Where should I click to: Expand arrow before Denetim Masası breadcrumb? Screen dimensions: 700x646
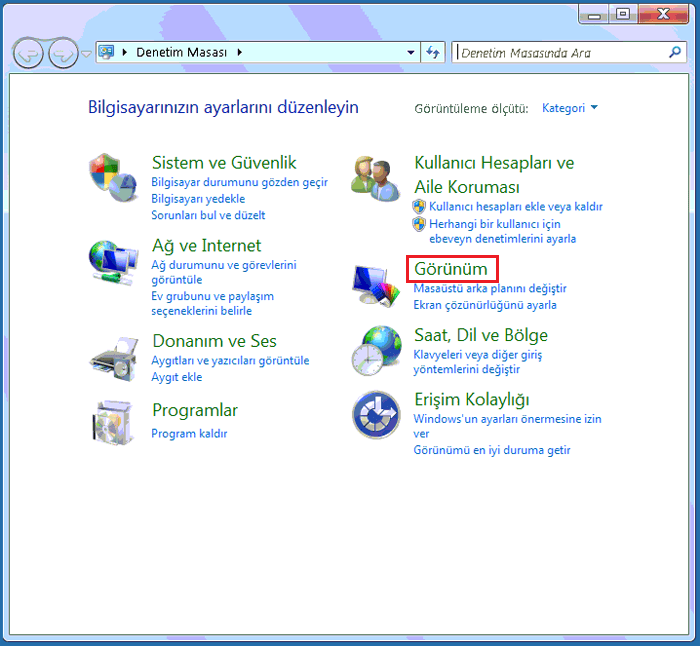pyautogui.click(x=125, y=52)
